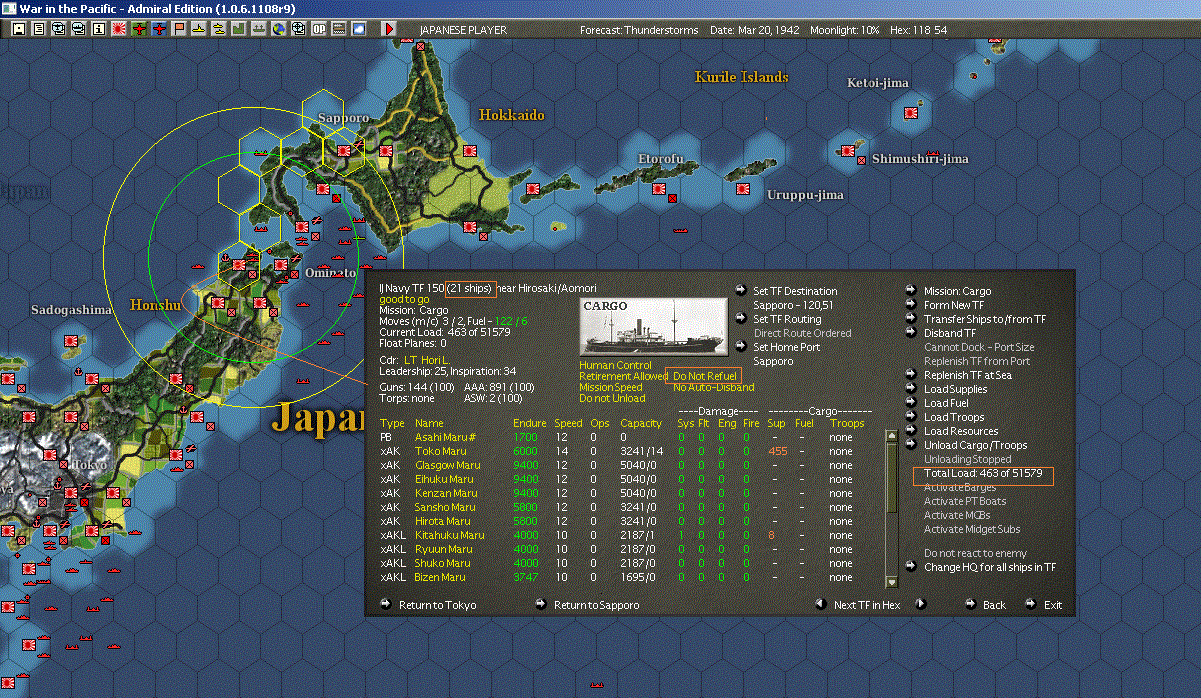Select Load Resources option

click(x=961, y=431)
